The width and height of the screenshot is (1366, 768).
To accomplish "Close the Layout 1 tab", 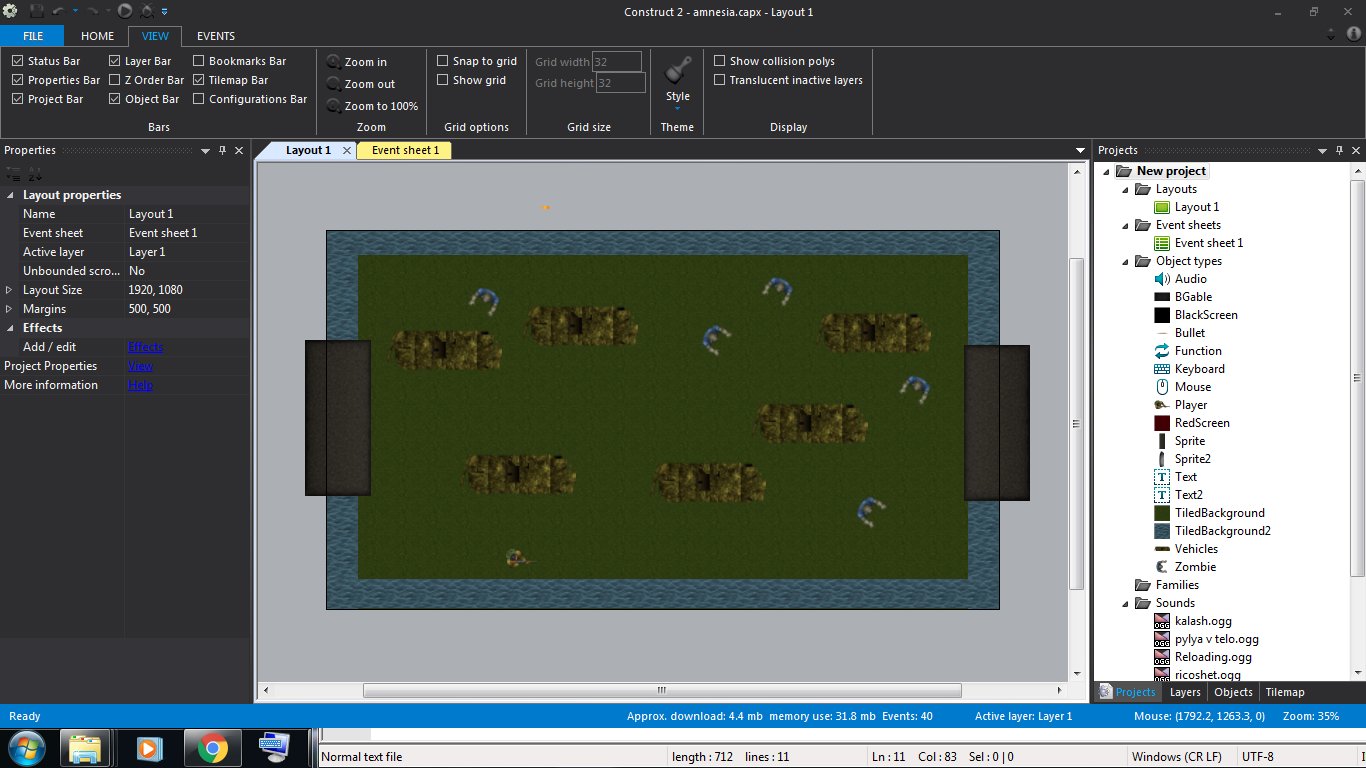I will (346, 150).
